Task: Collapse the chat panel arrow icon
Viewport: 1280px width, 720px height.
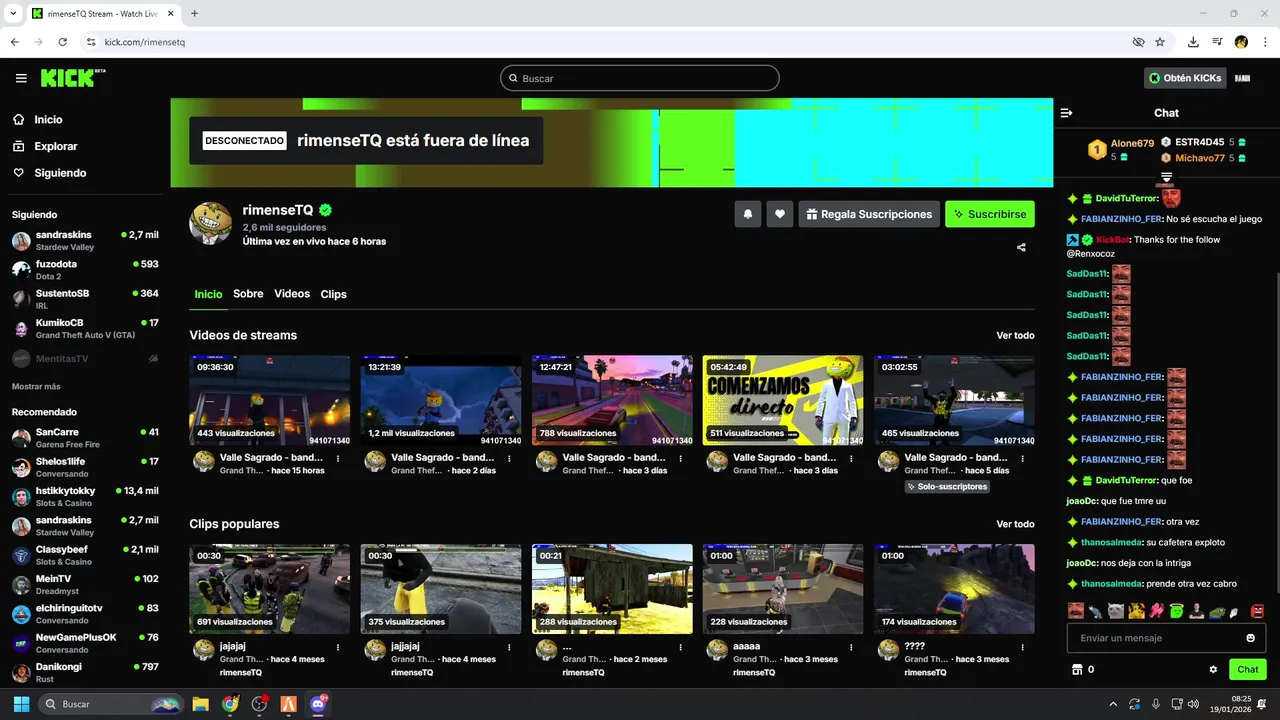Action: click(x=1066, y=113)
